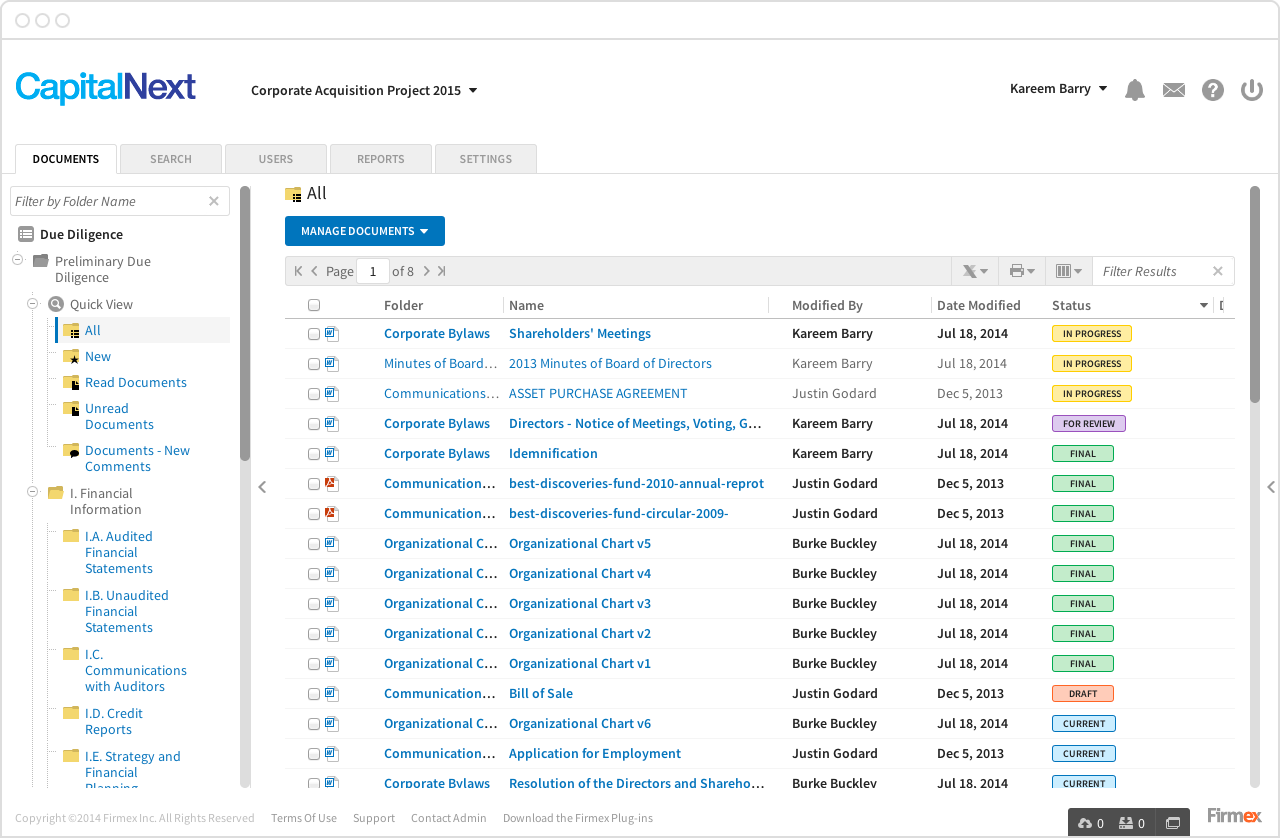The image size is (1280, 838).
Task: Switch to the Users tab
Action: tap(276, 159)
